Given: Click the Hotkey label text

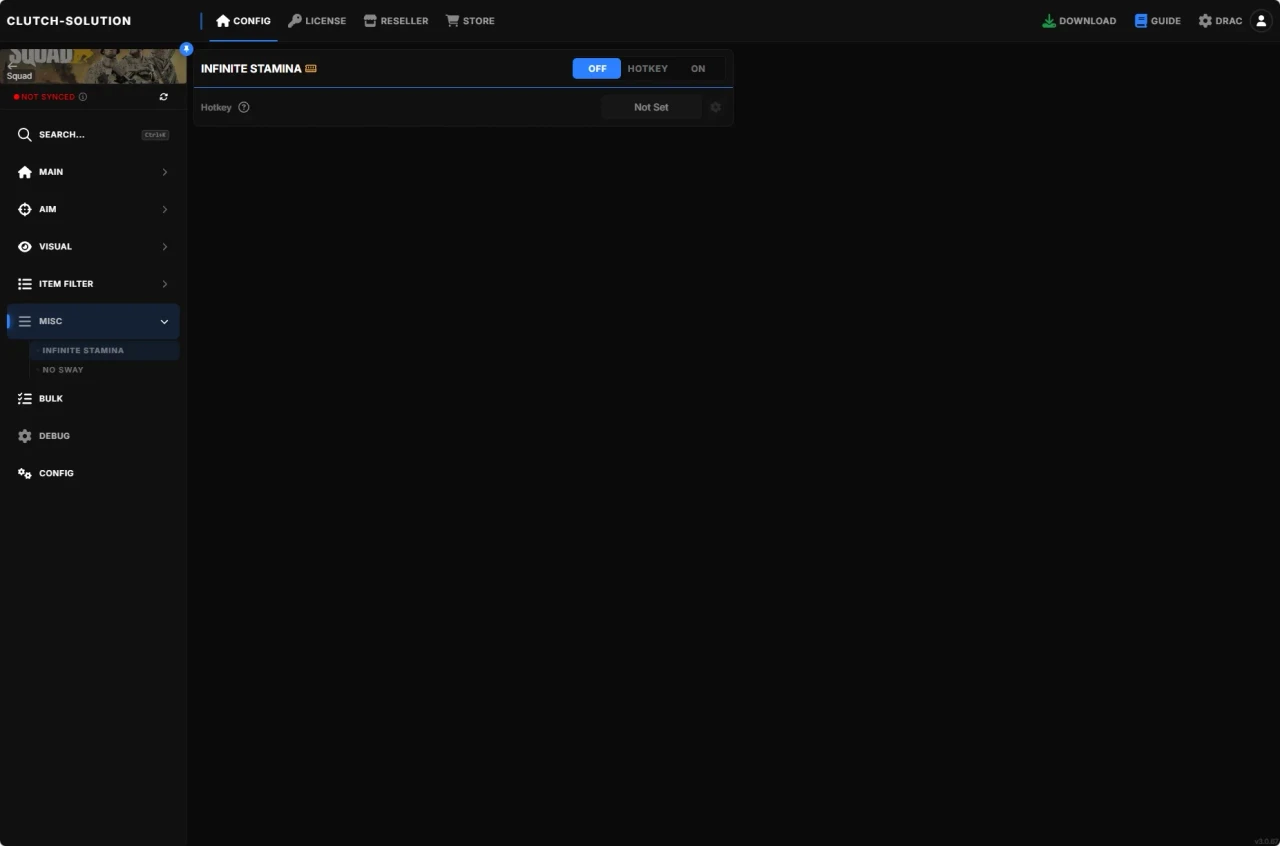Looking at the screenshot, I should coord(216,107).
